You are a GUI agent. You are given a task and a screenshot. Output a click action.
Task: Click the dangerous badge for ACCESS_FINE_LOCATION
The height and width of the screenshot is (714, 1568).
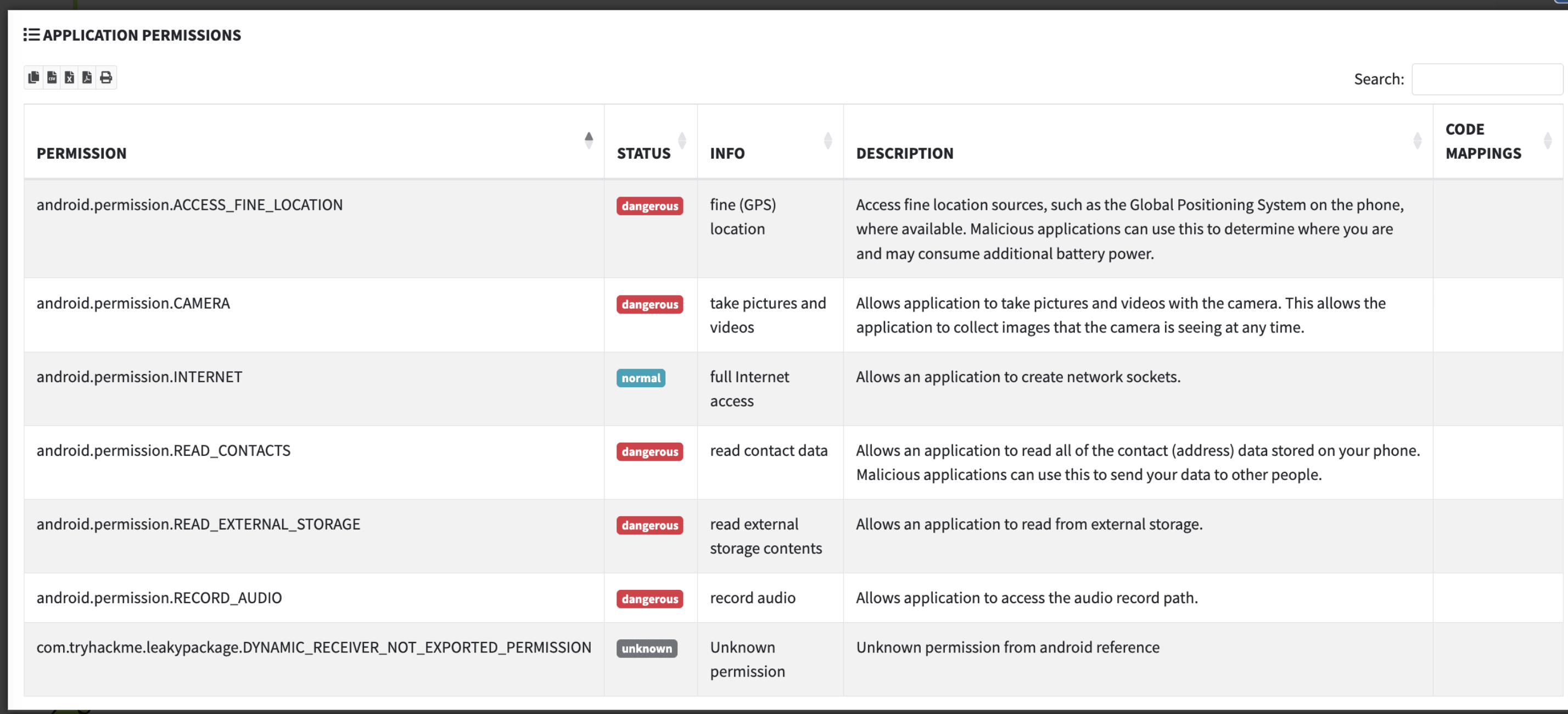pos(649,206)
